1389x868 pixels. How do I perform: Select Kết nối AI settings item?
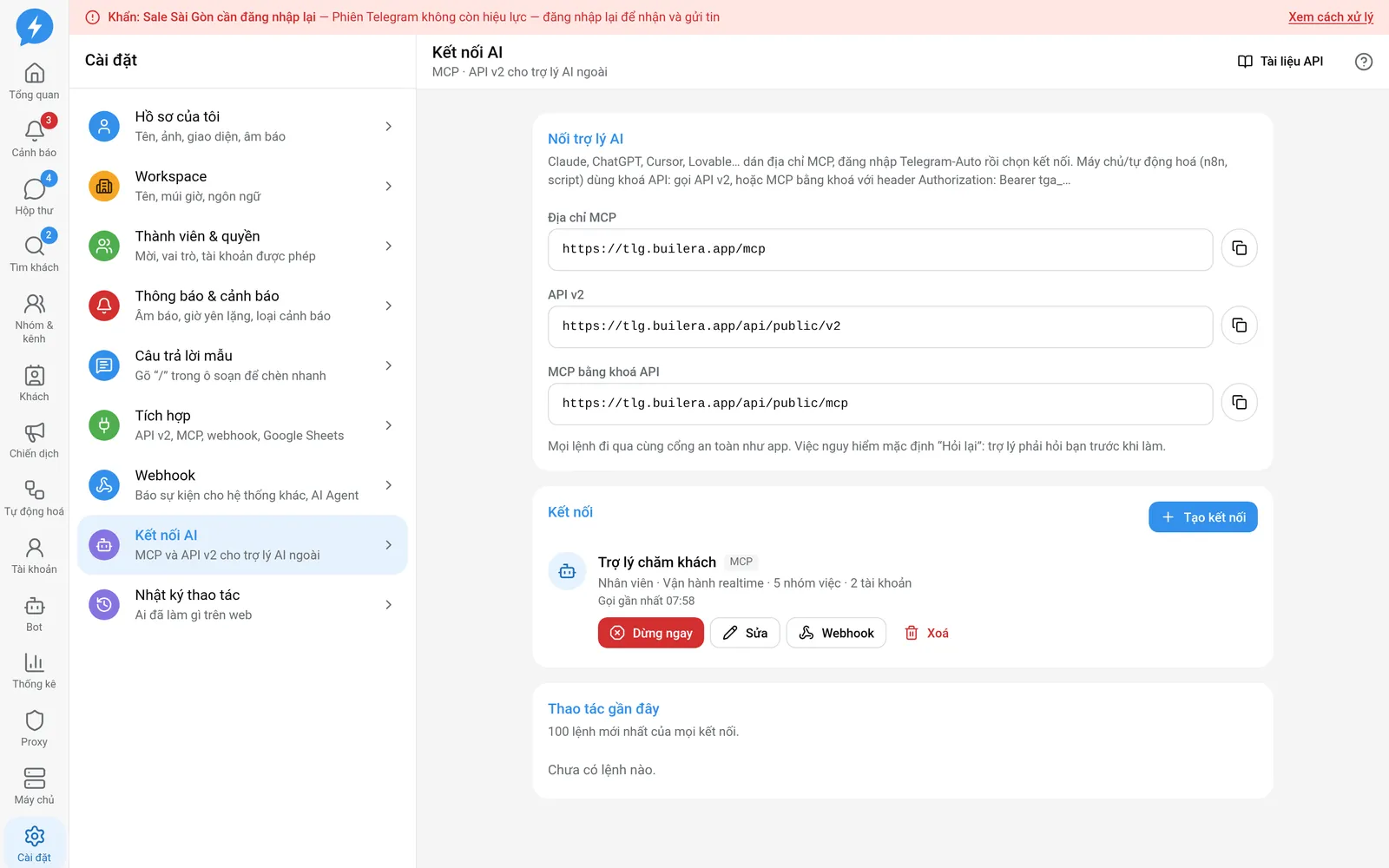[242, 545]
